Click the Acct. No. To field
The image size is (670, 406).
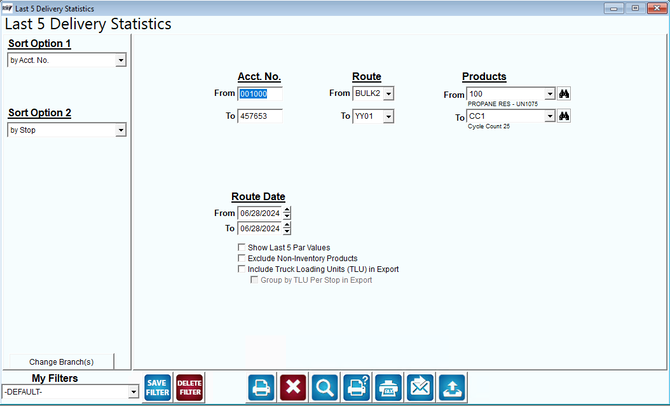pos(260,116)
